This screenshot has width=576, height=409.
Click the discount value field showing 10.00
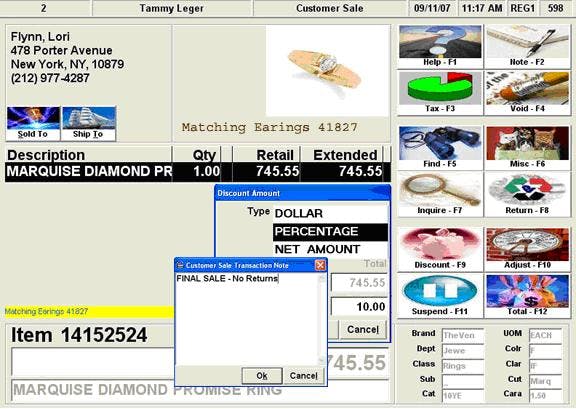point(359,306)
